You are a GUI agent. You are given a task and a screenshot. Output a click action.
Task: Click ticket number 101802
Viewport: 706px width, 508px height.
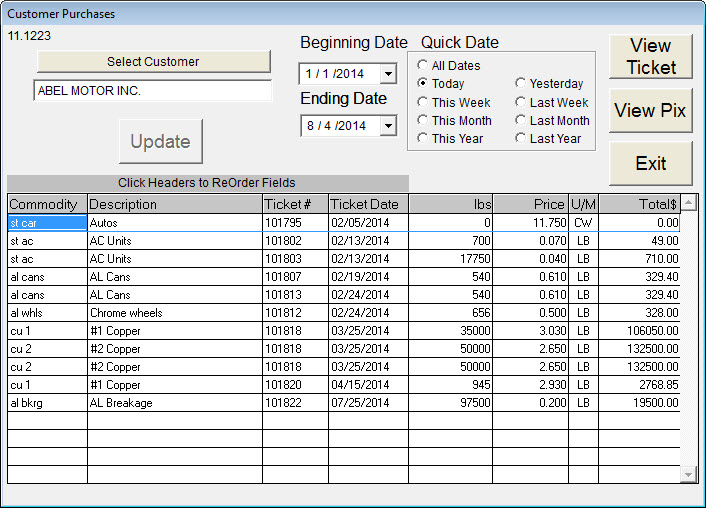[x=295, y=241]
